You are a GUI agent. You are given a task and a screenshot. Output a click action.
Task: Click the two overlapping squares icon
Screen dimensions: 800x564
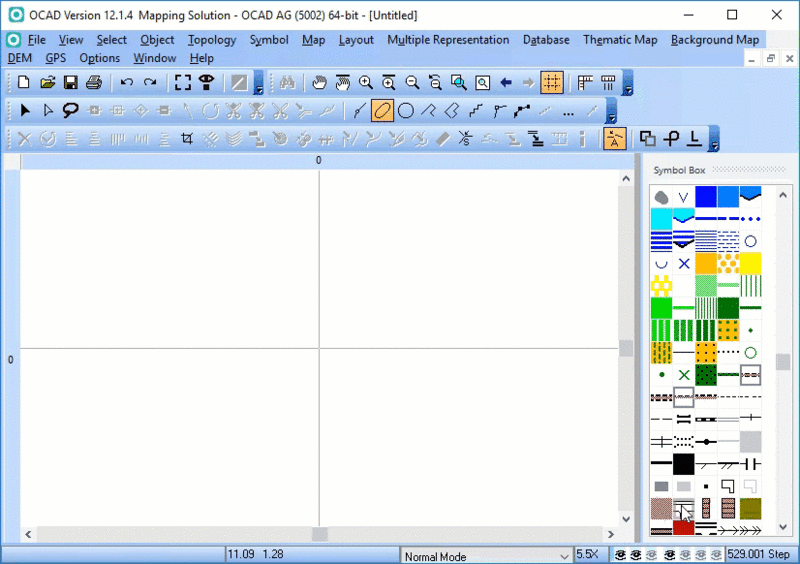[647, 138]
